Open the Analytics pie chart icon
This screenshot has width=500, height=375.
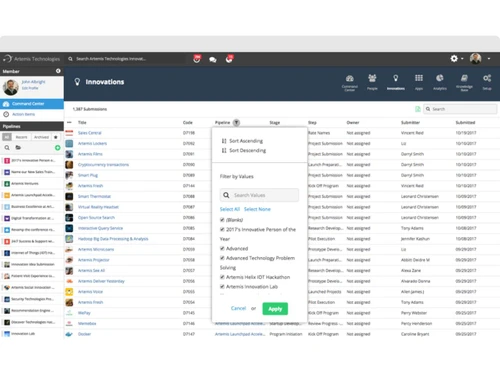[x=440, y=78]
